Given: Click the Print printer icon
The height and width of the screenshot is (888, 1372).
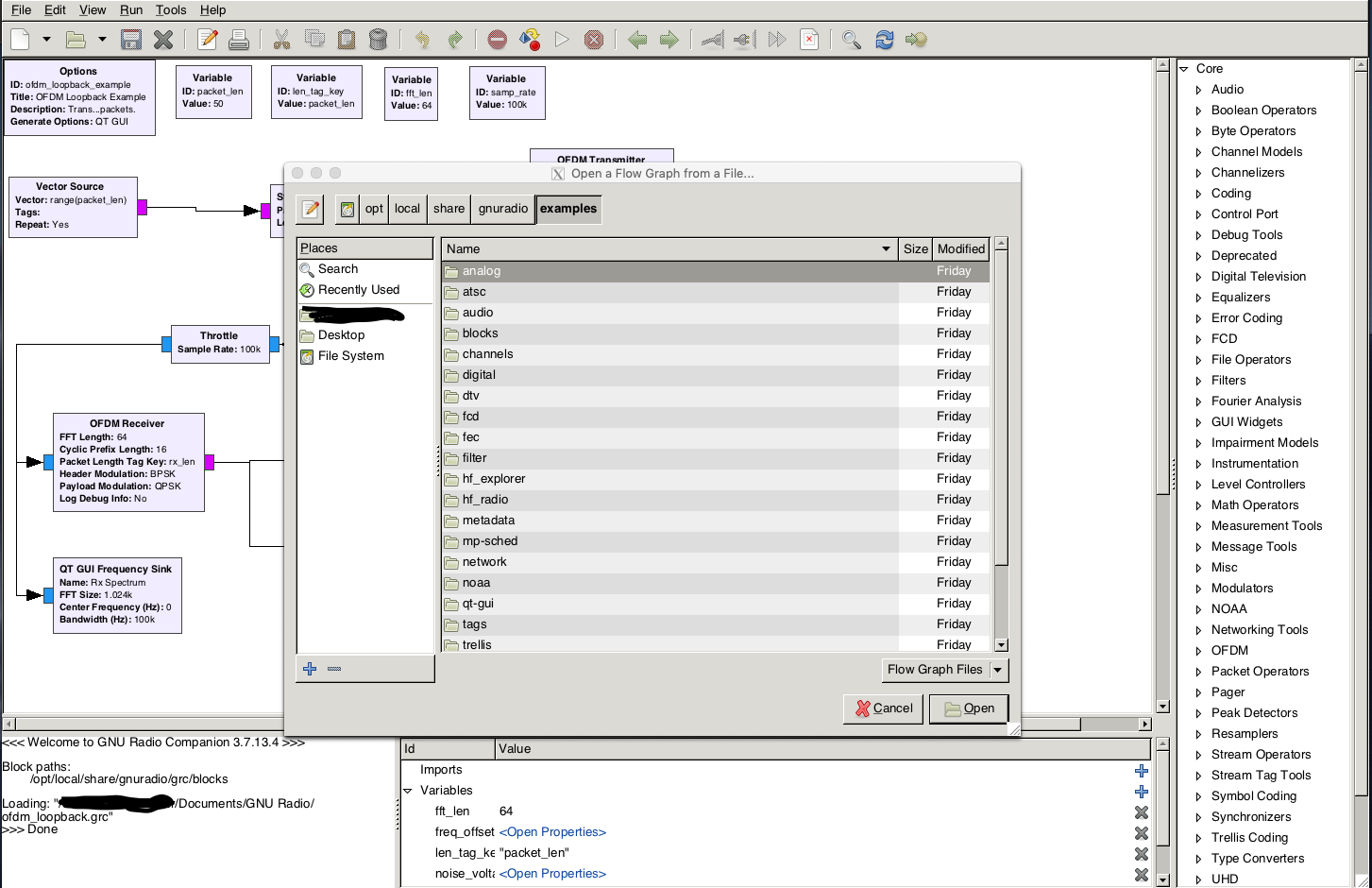Looking at the screenshot, I should (239, 40).
